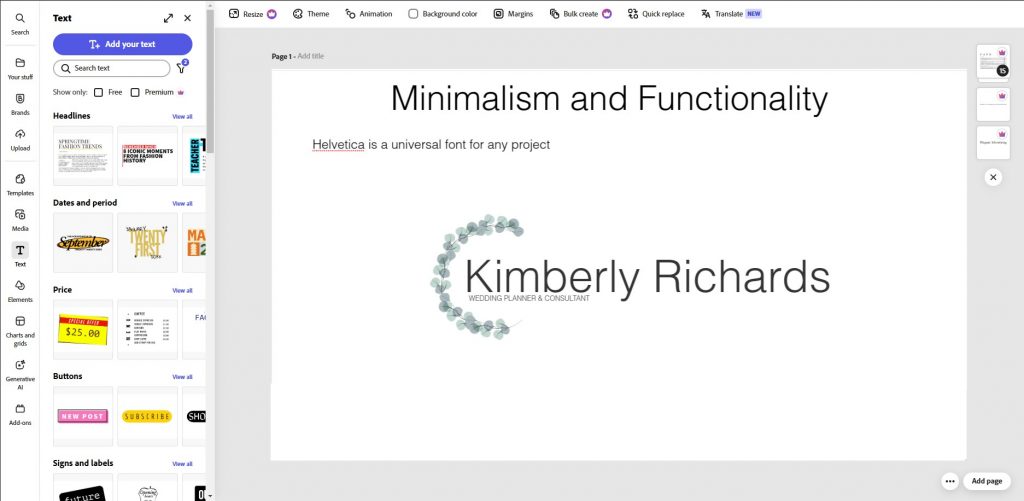Open the second page thumbnail
Viewport: 1024px width, 501px height.
993,105
